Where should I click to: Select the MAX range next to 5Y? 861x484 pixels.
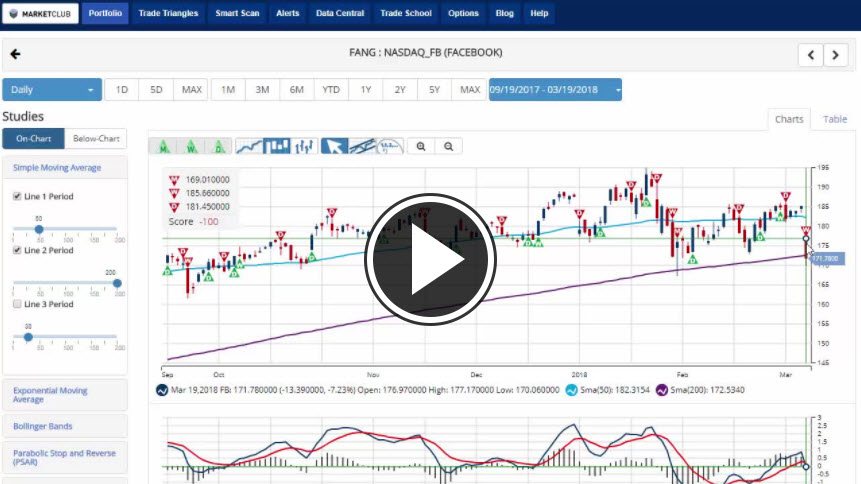pyautogui.click(x=469, y=90)
